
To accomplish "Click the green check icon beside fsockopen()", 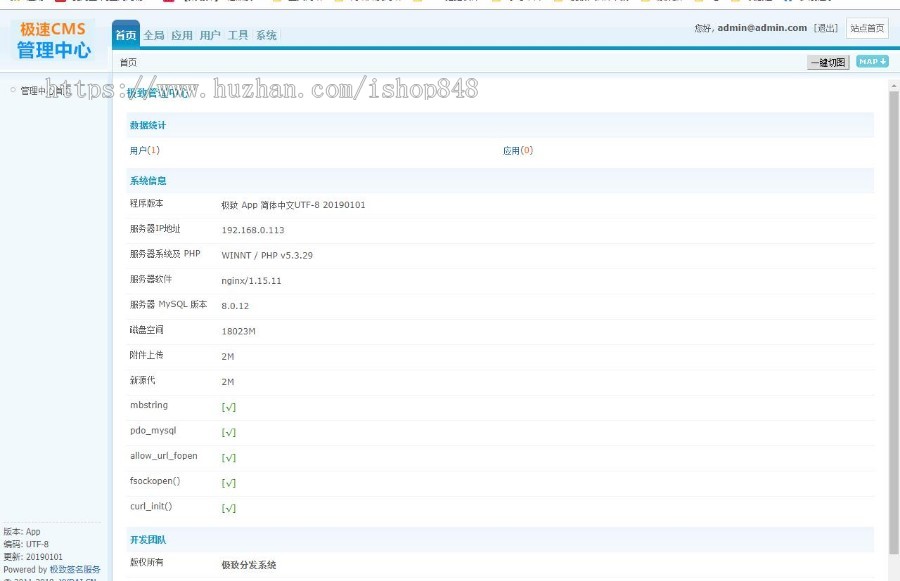I will tap(227, 482).
